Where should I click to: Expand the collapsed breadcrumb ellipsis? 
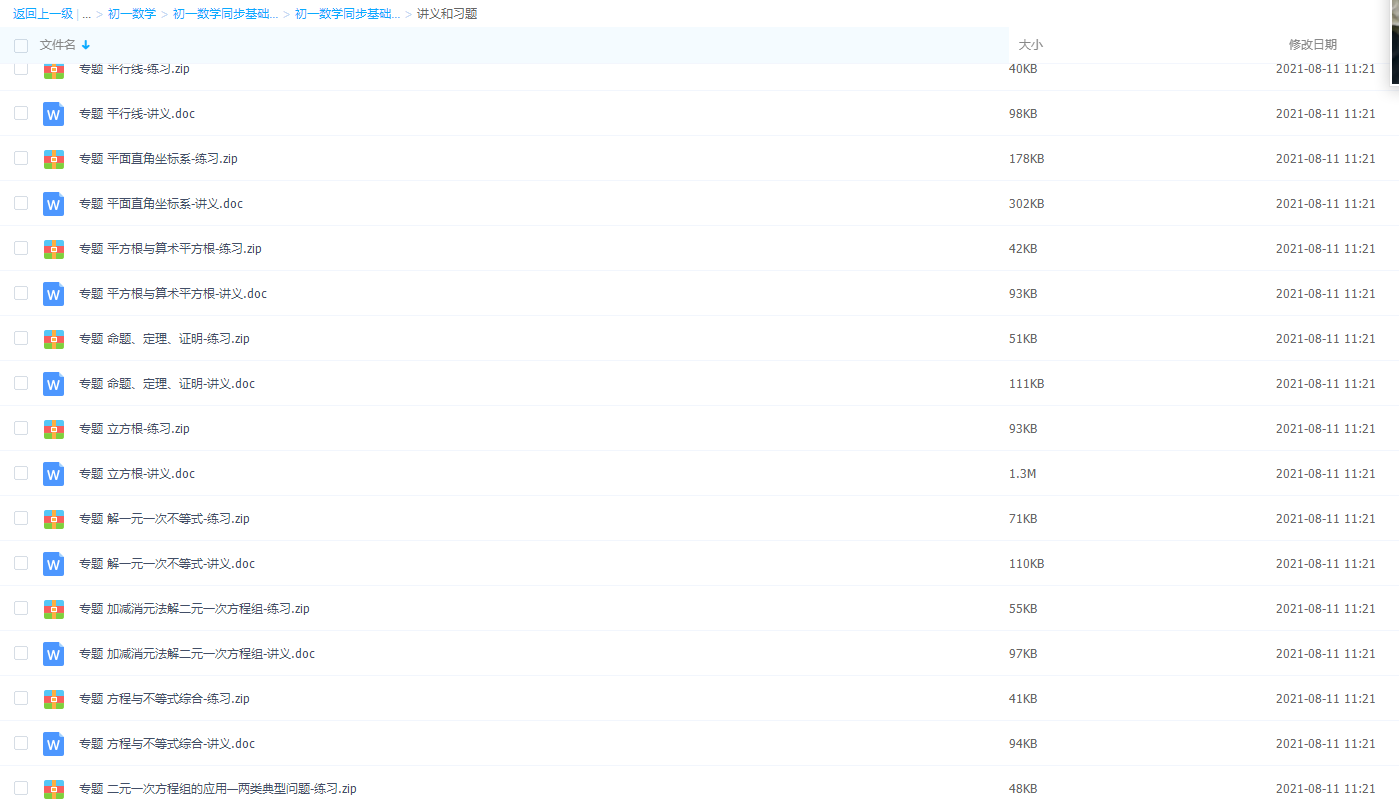(87, 14)
